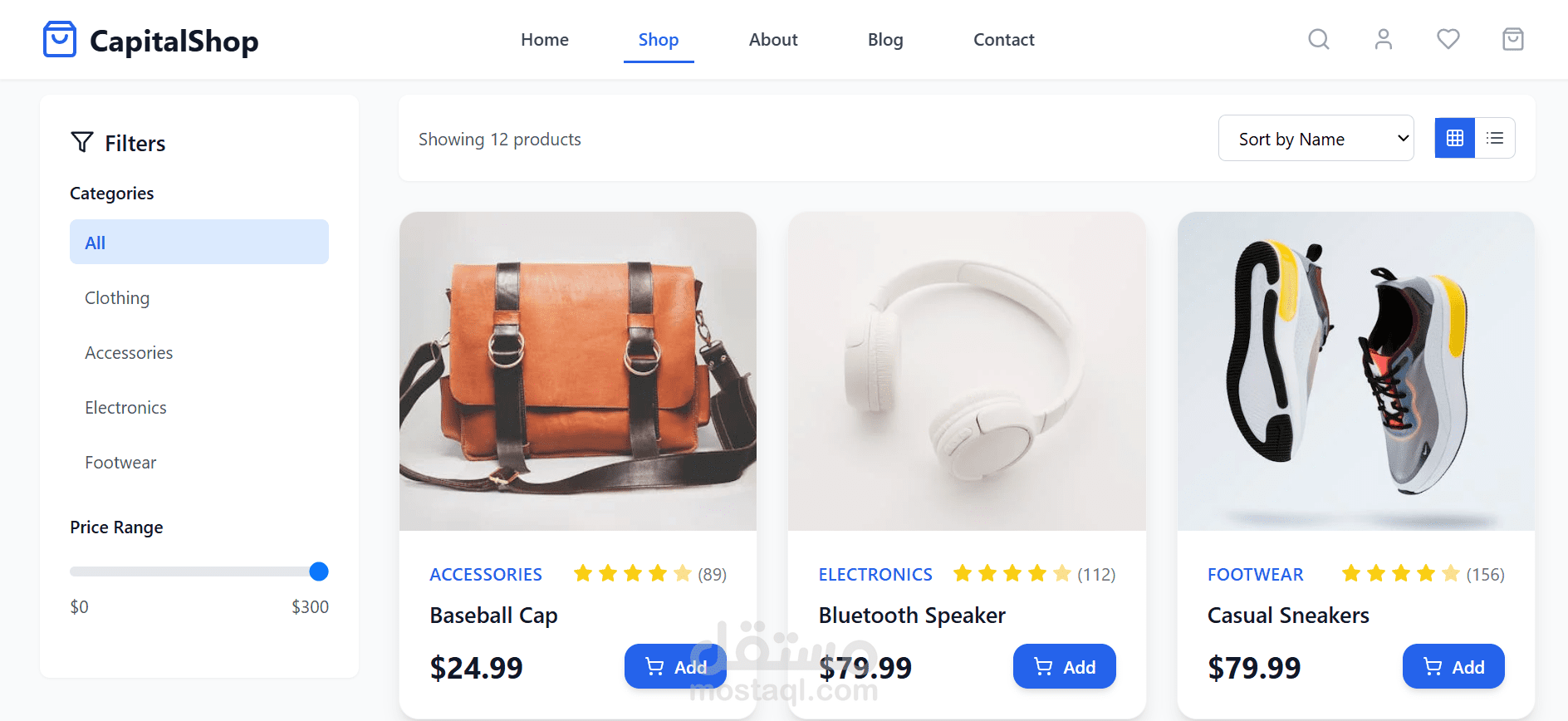Open the Casual Sneakers product title

click(1288, 615)
